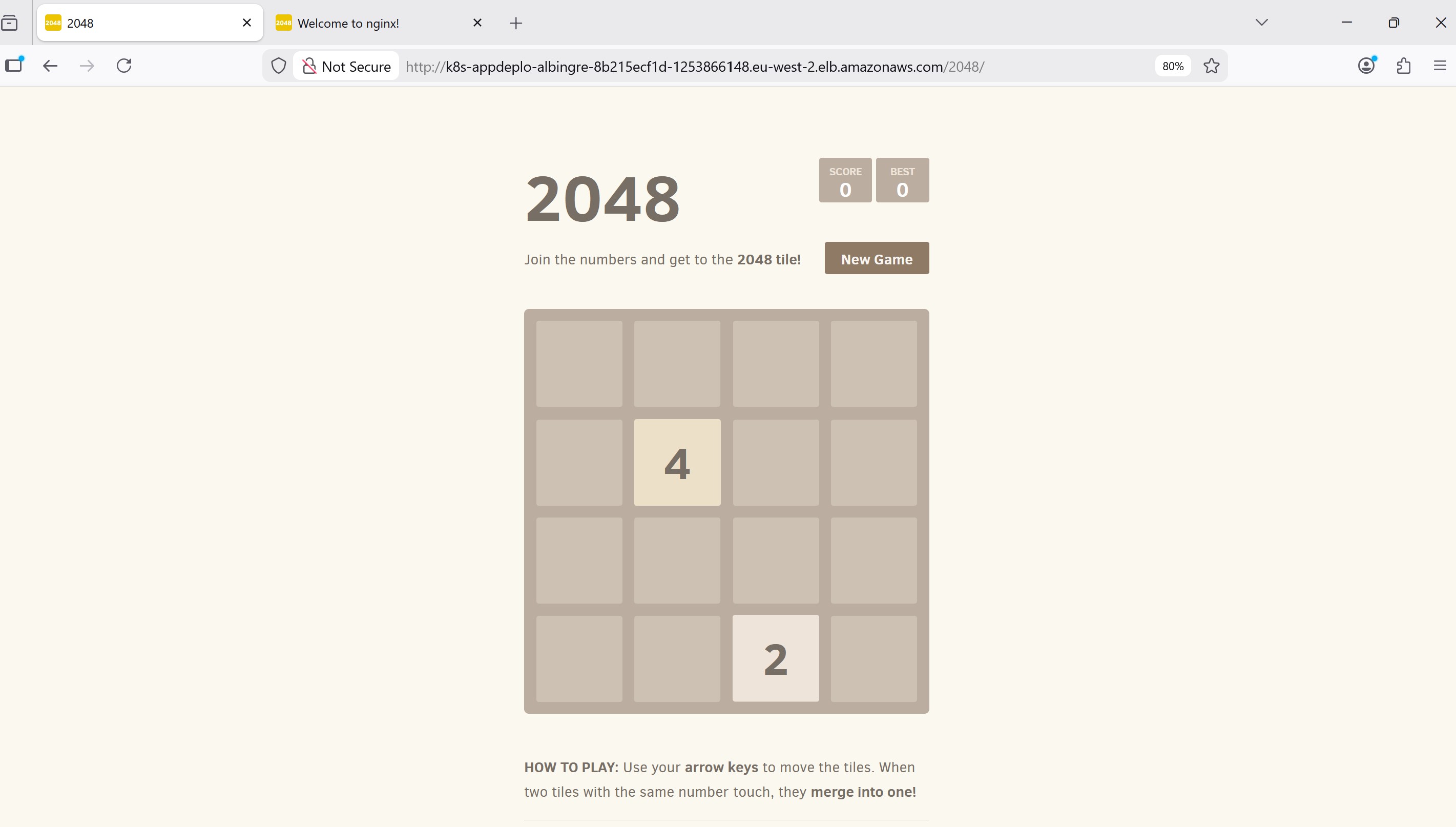This screenshot has width=1456, height=827.
Task: Click the 80% zoom level indicator
Action: tap(1172, 65)
